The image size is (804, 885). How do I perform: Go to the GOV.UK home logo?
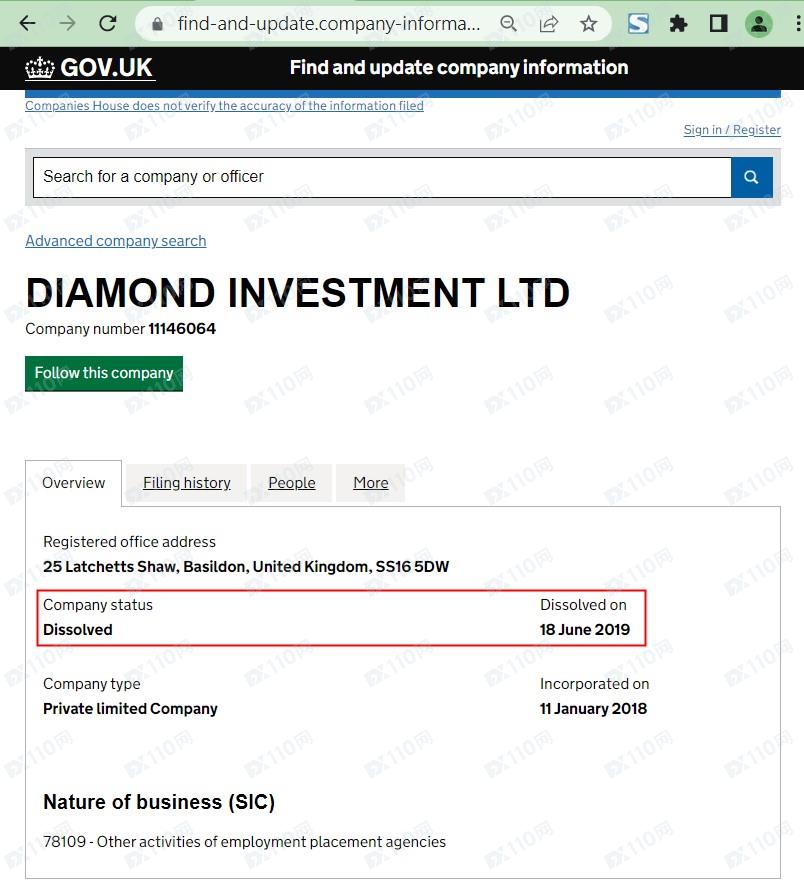[90, 68]
